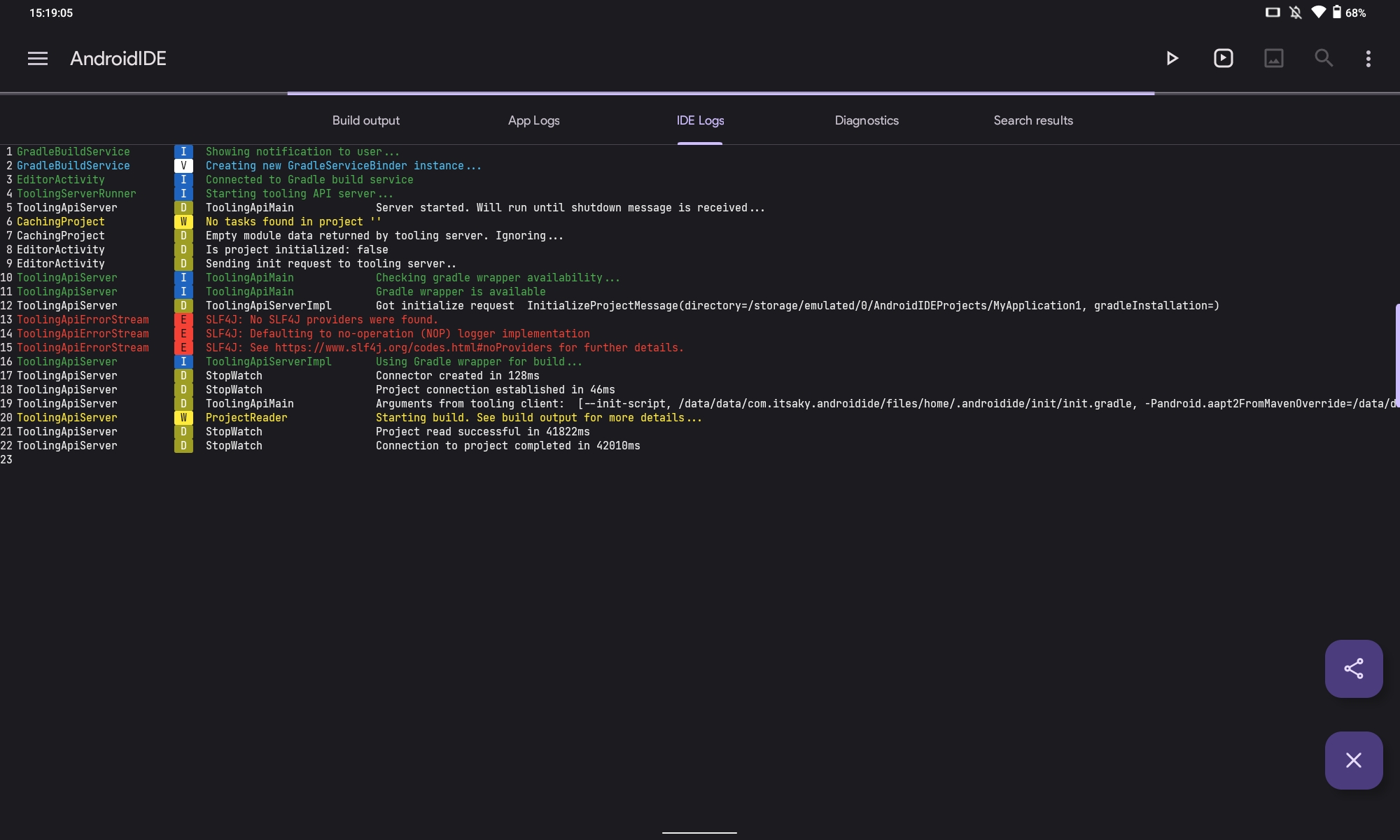Click the Wi-Fi icon in the status bar
Image resolution: width=1400 pixels, height=840 pixels.
(x=1319, y=12)
